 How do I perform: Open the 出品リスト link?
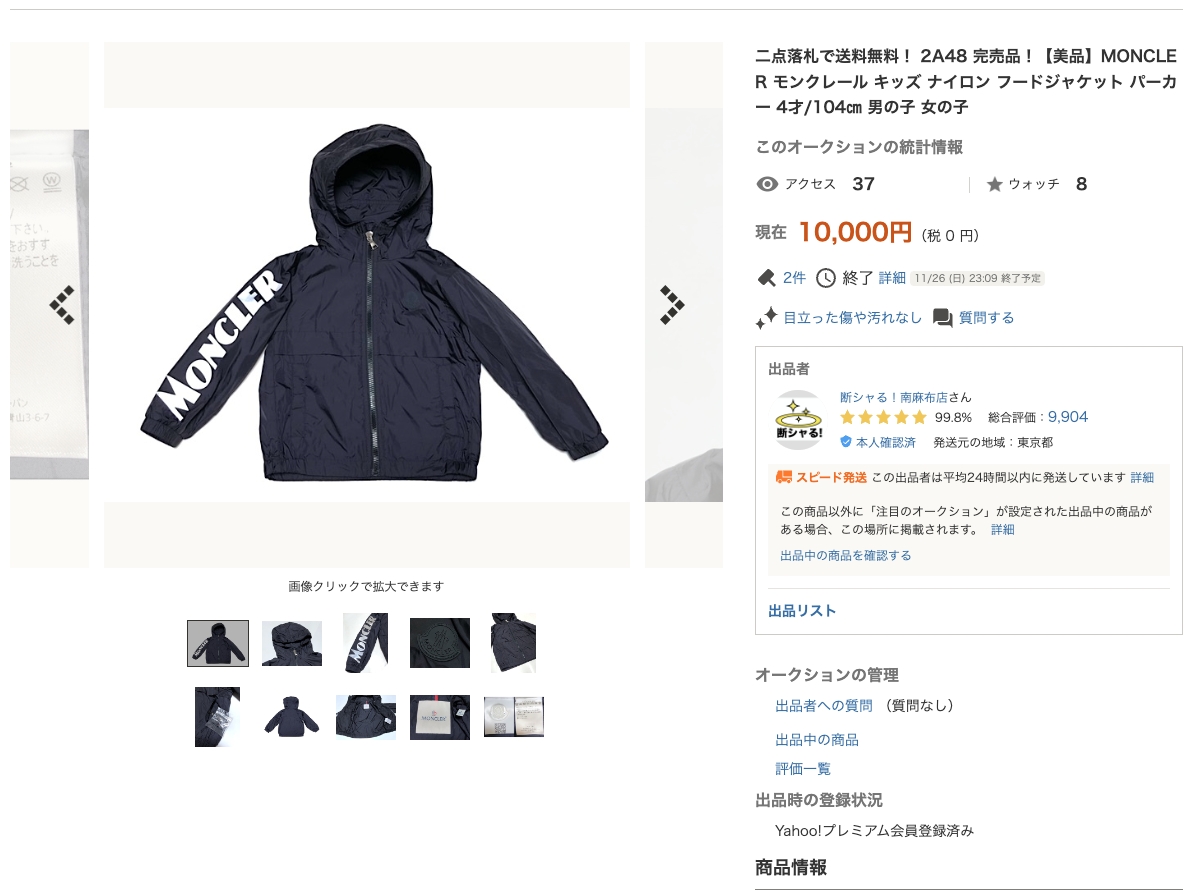click(802, 610)
